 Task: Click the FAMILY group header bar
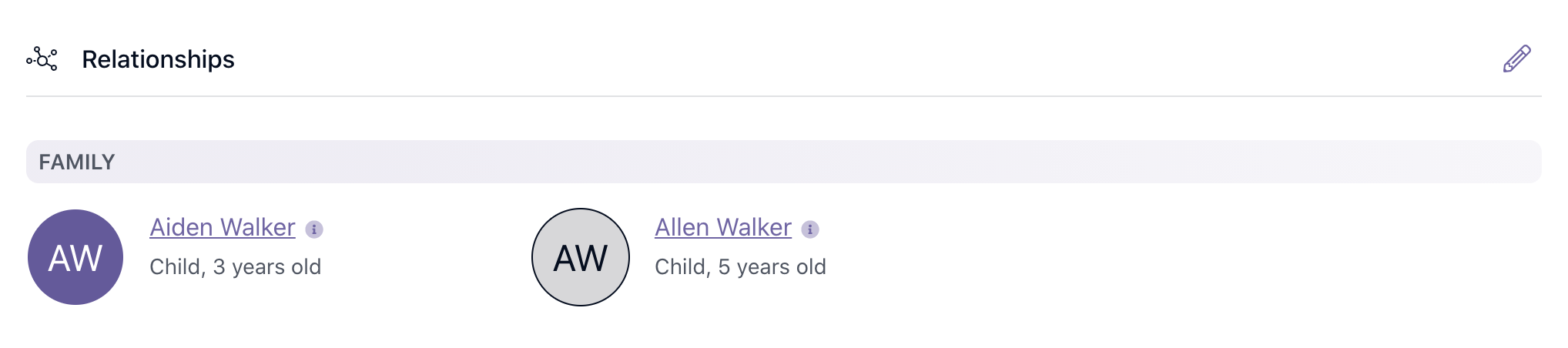pyautogui.click(x=784, y=162)
